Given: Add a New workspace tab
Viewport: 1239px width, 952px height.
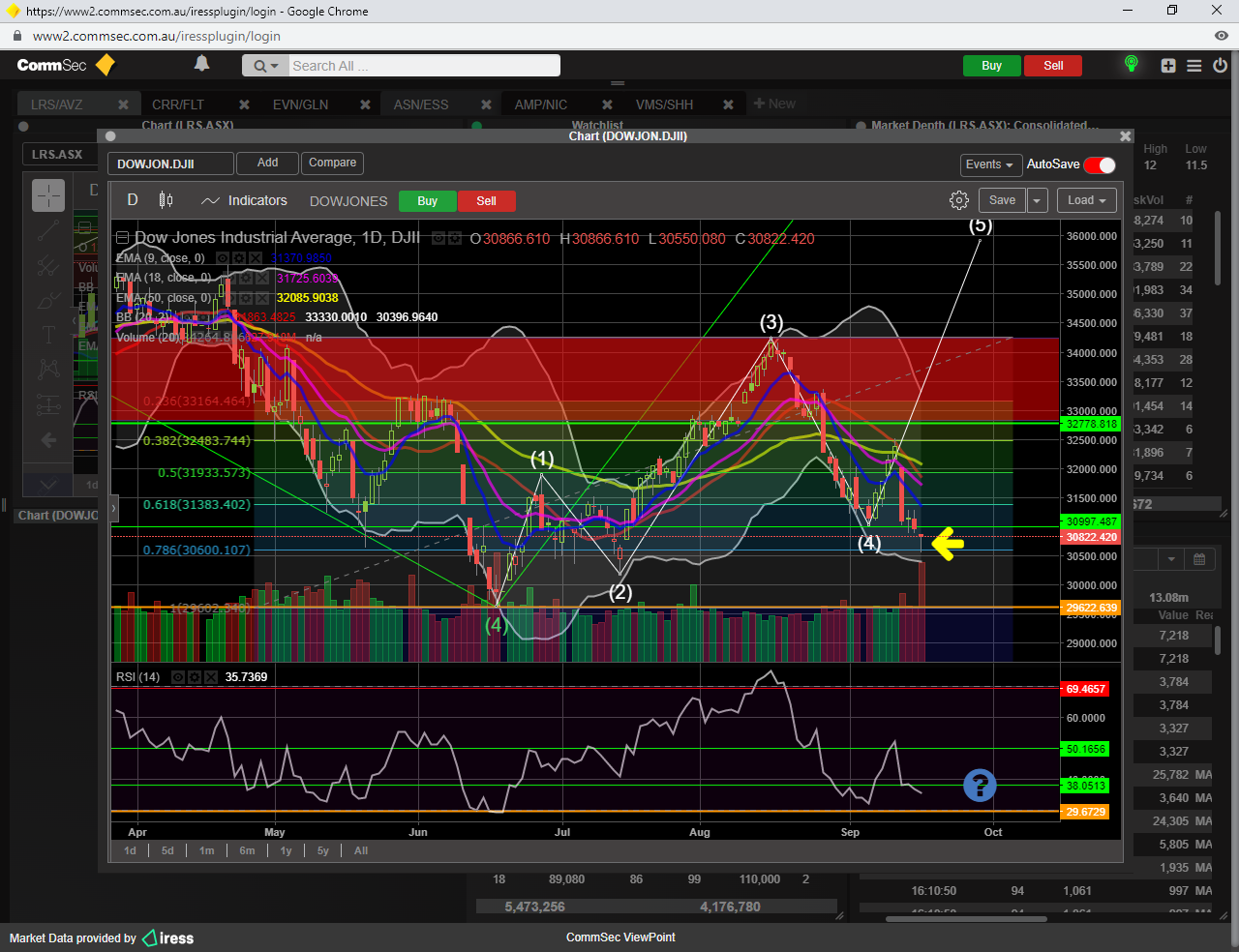Looking at the screenshot, I should (774, 104).
